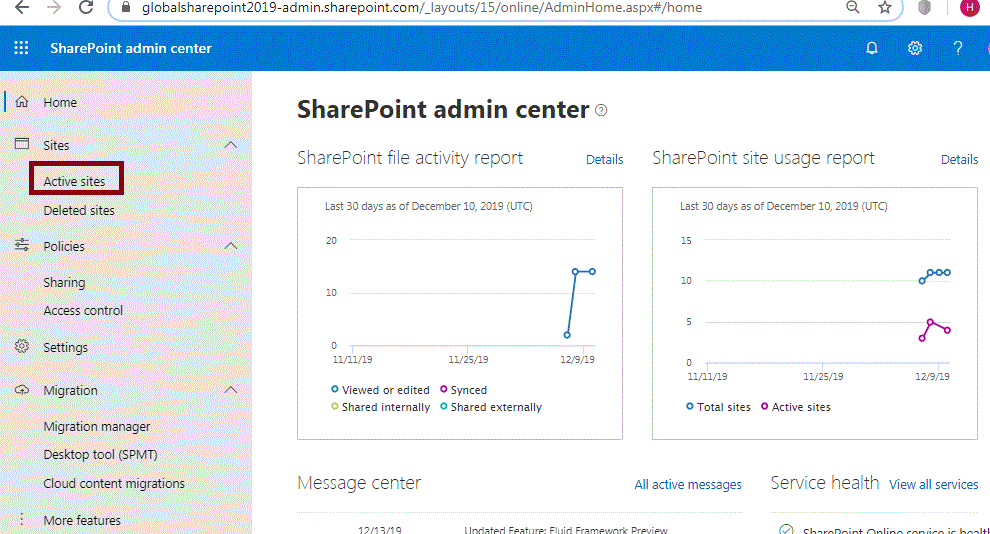Toggle Active sites legend series

(x=796, y=407)
